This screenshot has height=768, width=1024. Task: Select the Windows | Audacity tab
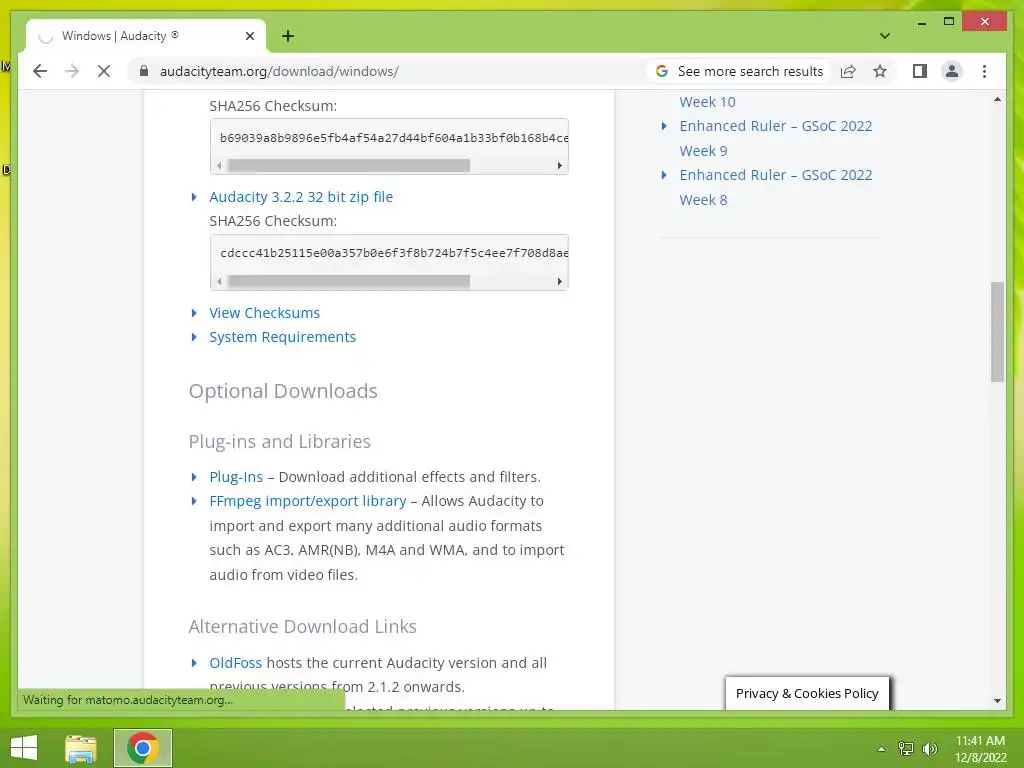coord(145,36)
